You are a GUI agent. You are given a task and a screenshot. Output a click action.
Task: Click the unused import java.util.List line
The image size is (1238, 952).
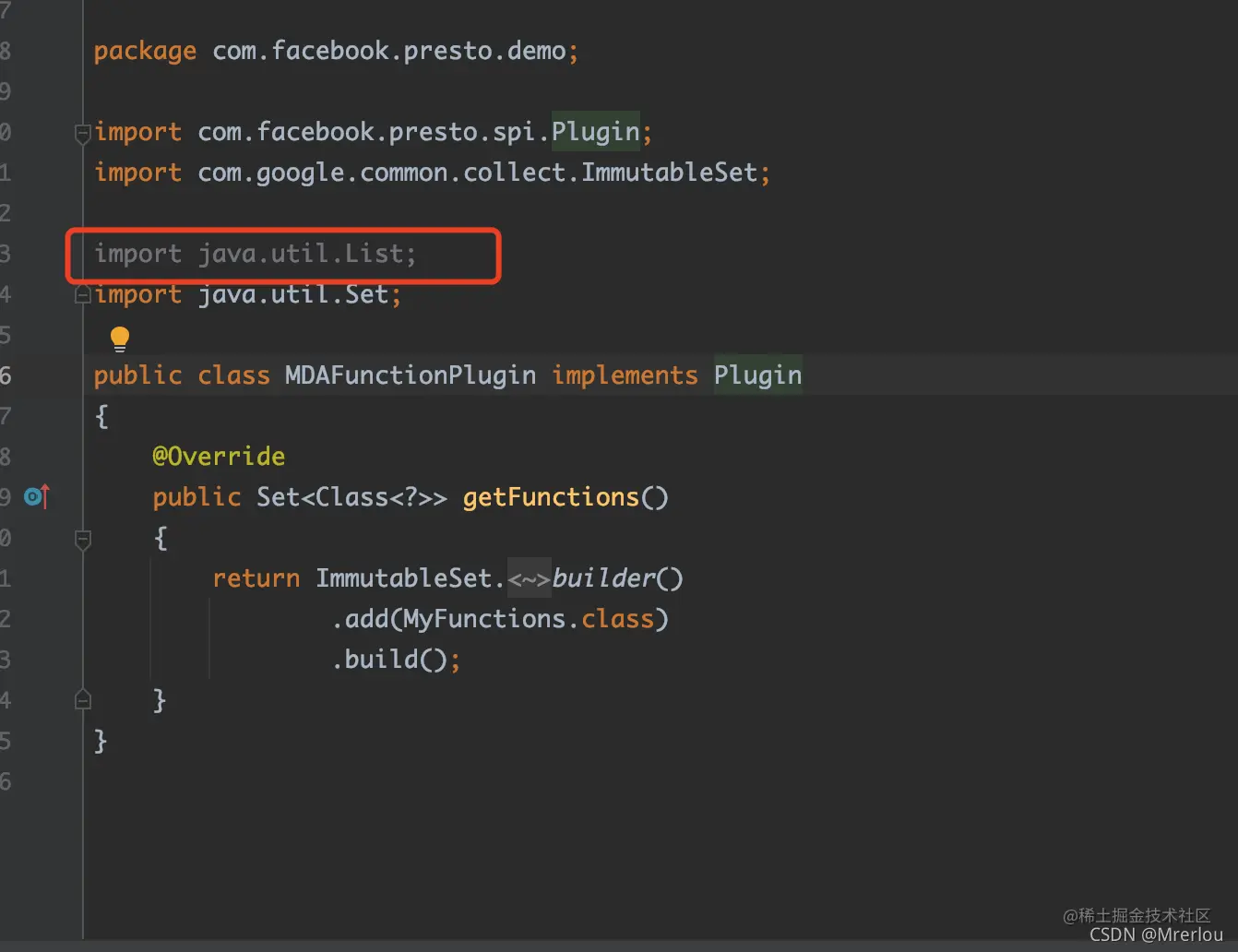point(256,254)
